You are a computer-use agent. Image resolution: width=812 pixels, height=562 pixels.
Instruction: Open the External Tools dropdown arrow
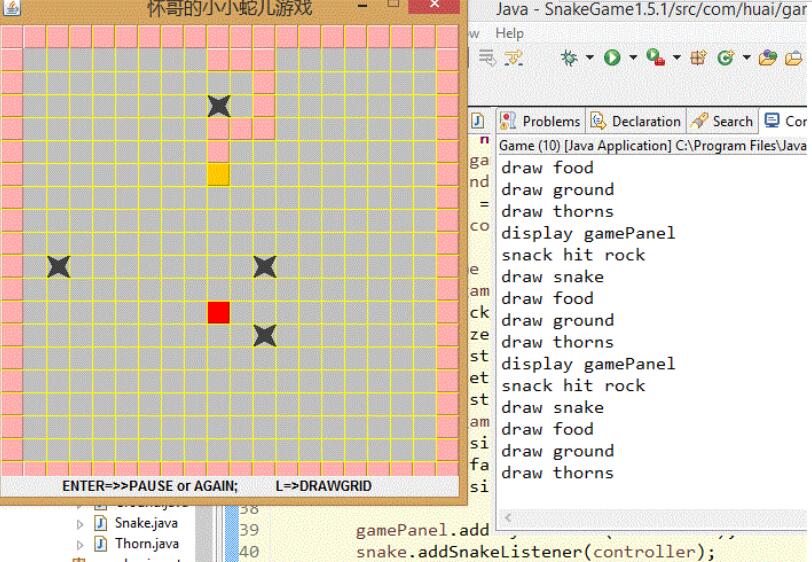(676, 59)
